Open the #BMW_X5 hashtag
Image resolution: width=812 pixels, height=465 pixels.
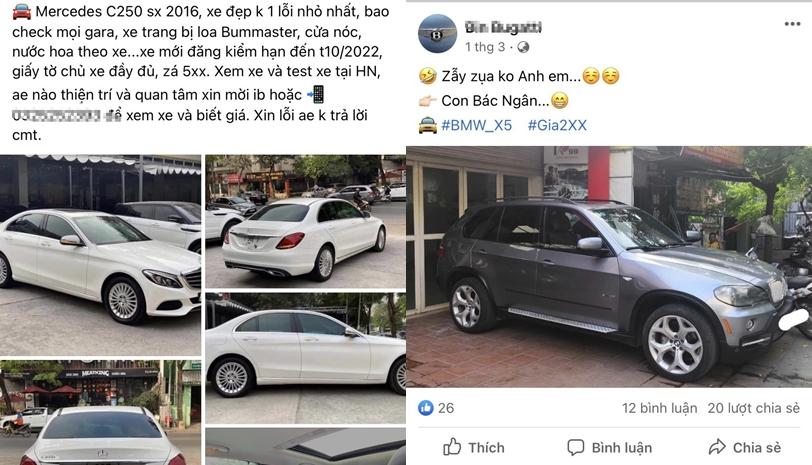[x=476, y=125]
